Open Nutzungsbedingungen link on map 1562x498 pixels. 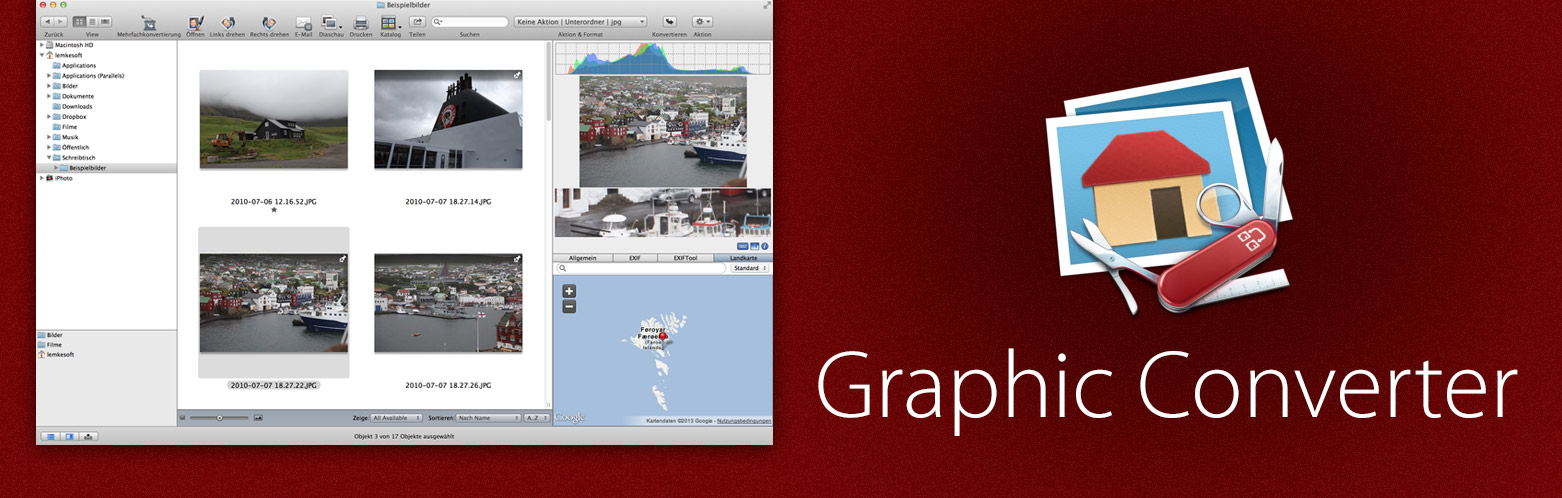pyautogui.click(x=744, y=421)
